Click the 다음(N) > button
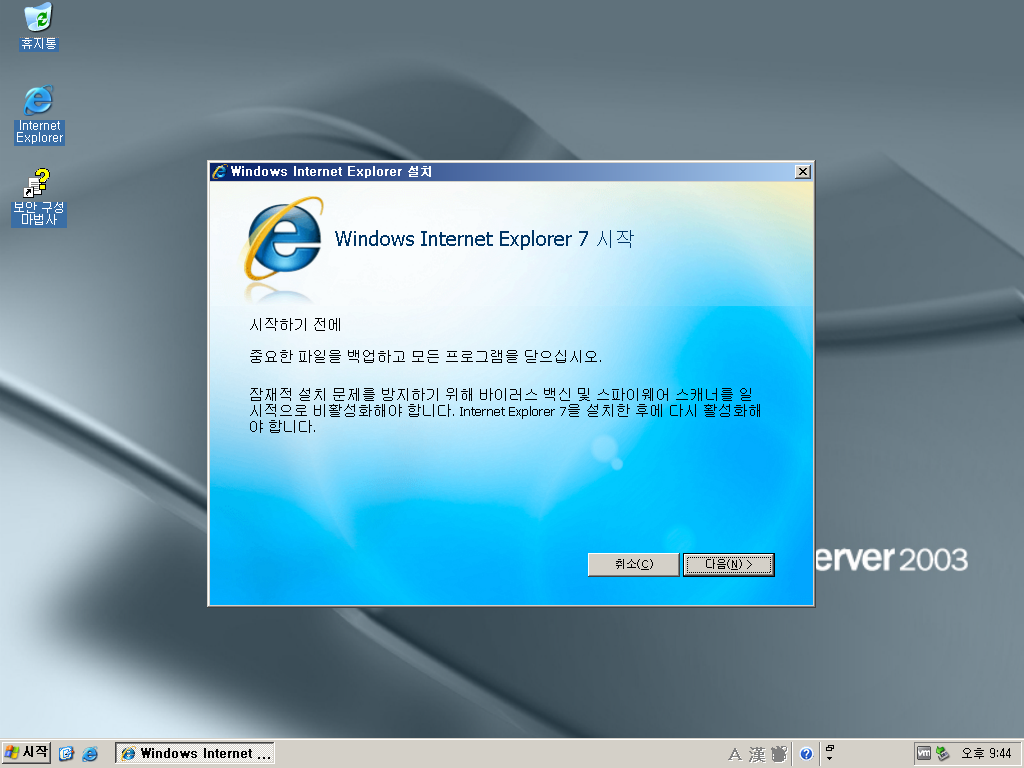Viewport: 1024px width, 768px height. click(728, 564)
